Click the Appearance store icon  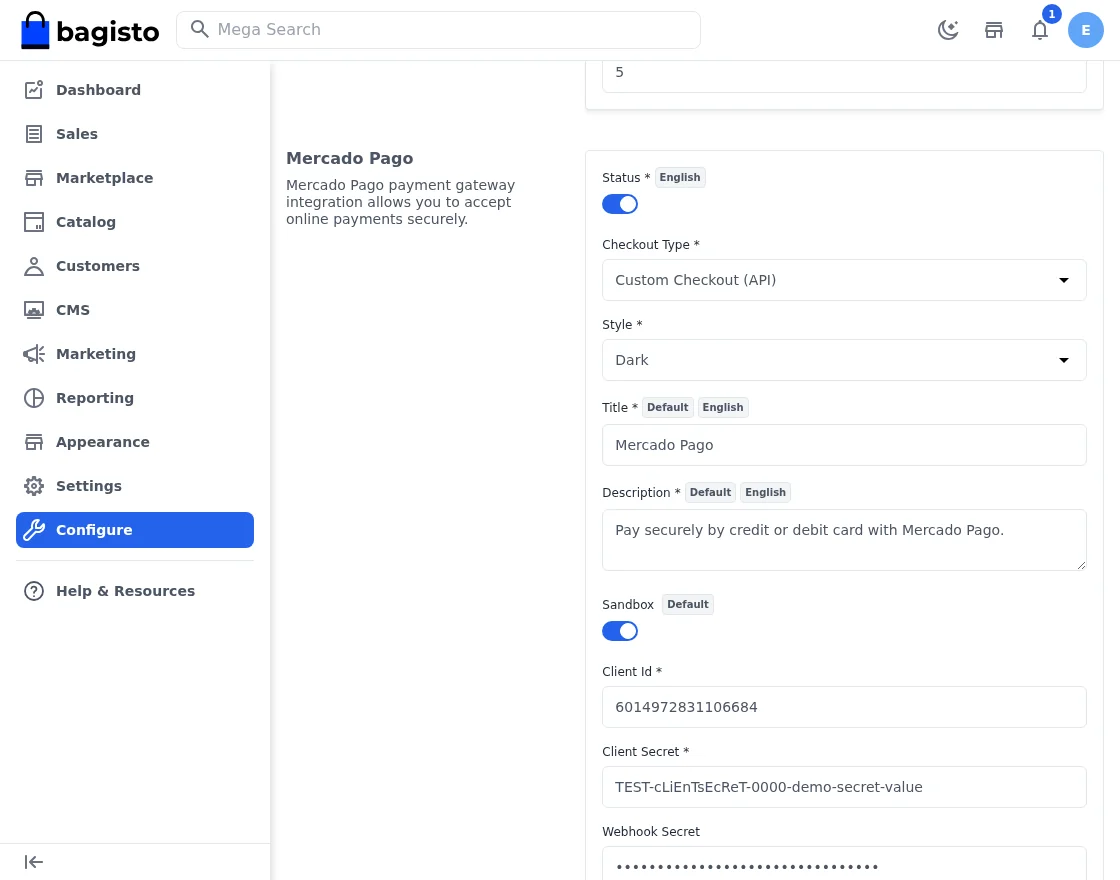click(x=34, y=442)
